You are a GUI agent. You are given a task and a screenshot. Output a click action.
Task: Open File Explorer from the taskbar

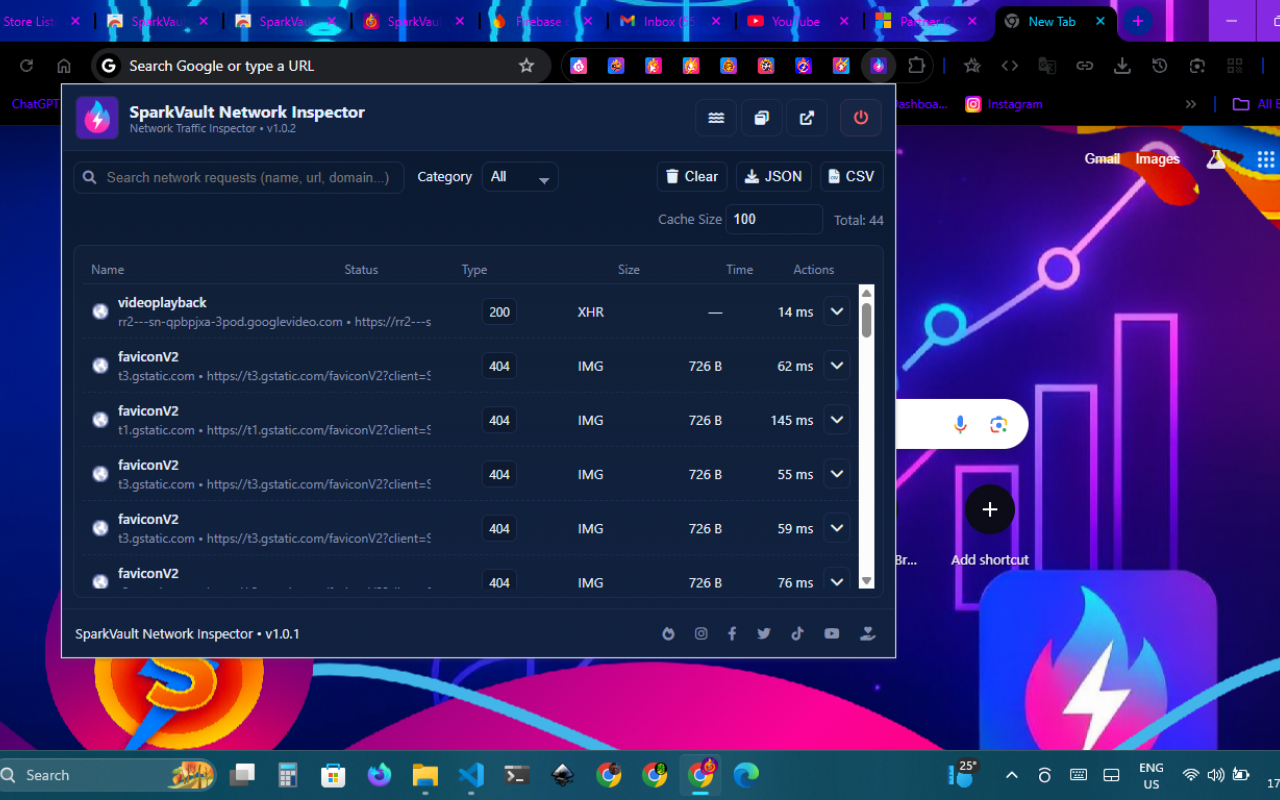pyautogui.click(x=425, y=775)
